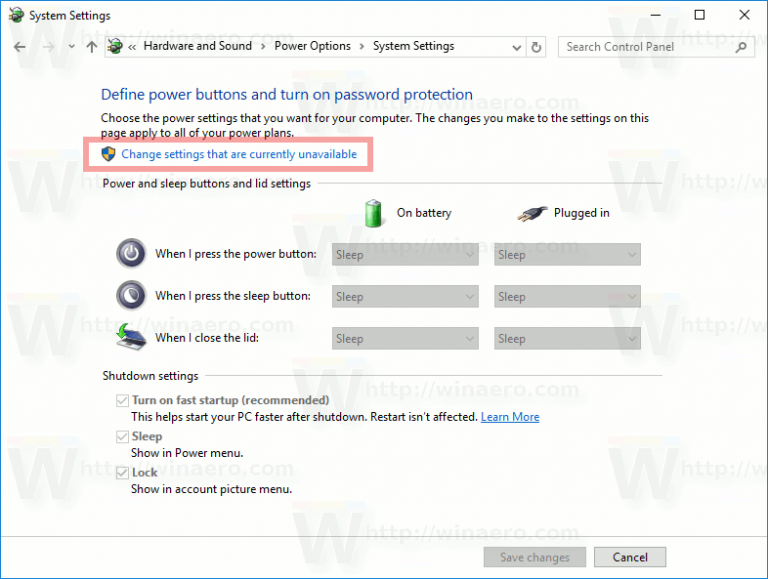Toggle the Sleep power menu checkbox
The height and width of the screenshot is (579, 768).
122,436
